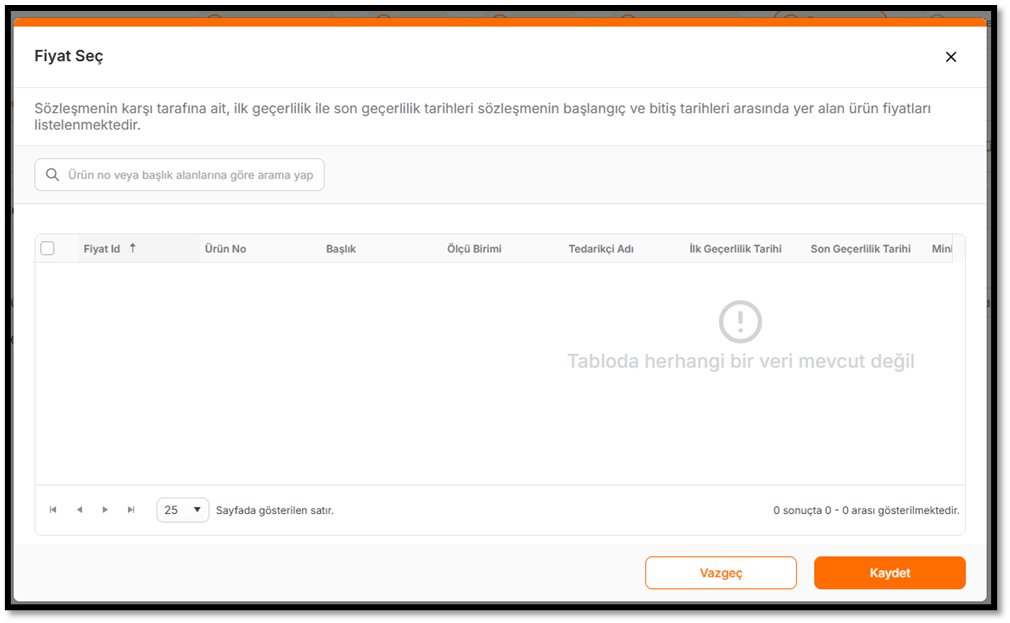This screenshot has height=623, width=1010.
Task: Sort by Tedarikçi Adı column
Action: (x=601, y=249)
